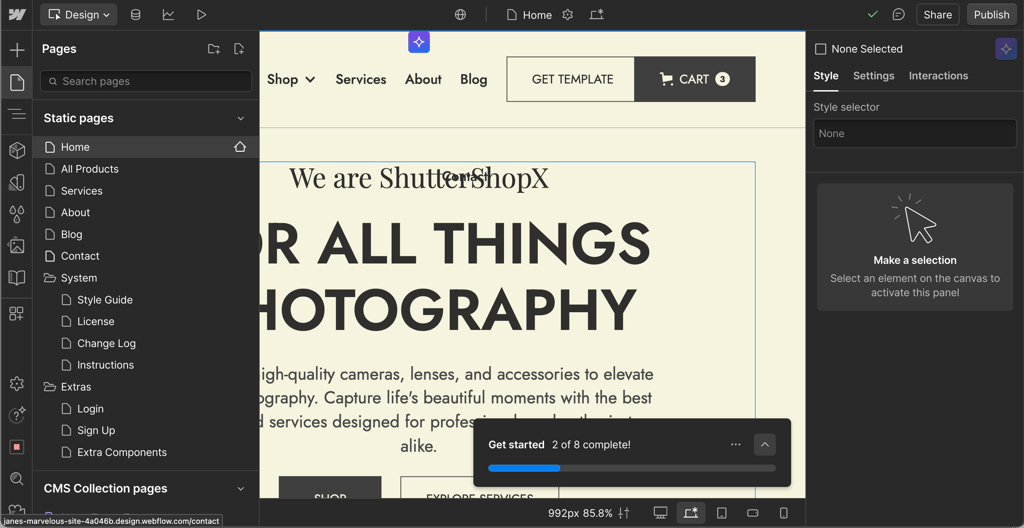The image size is (1024, 528).
Task: Open Home page settings gear
Action: [568, 14]
